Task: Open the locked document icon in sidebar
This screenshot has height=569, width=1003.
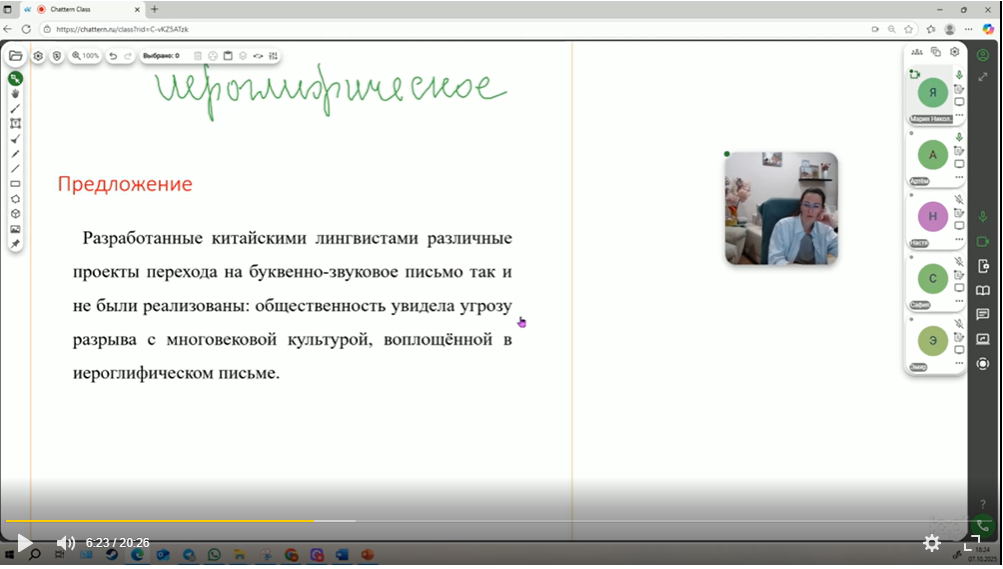Action: click(x=983, y=266)
